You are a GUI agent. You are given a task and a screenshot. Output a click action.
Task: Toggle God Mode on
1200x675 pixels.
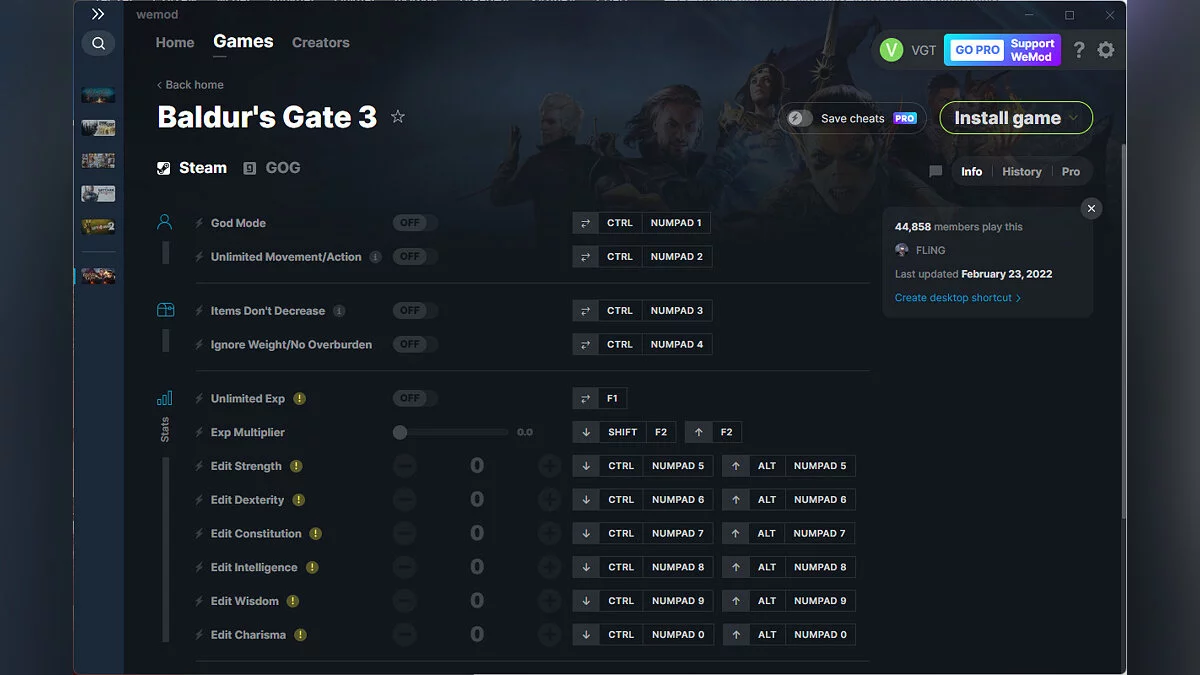415,223
